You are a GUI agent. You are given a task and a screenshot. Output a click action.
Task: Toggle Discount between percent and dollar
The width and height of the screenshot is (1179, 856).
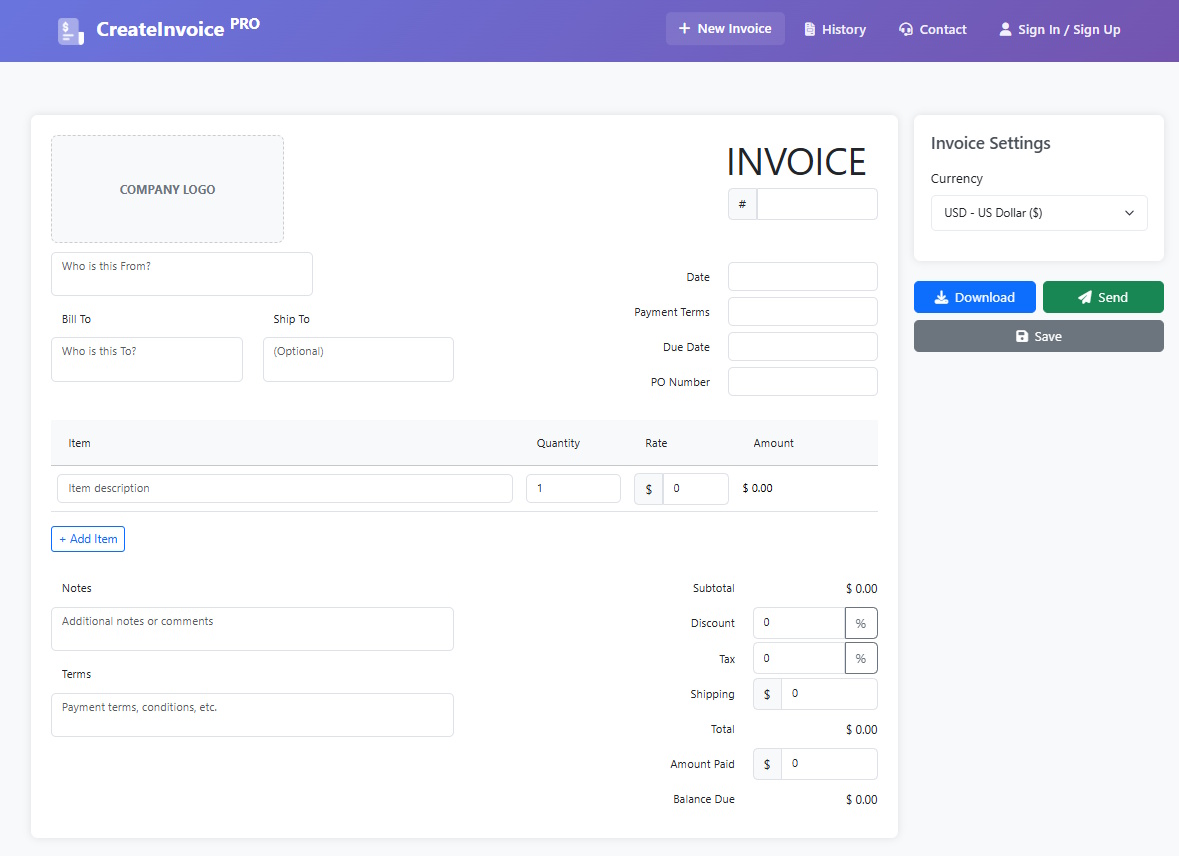861,622
